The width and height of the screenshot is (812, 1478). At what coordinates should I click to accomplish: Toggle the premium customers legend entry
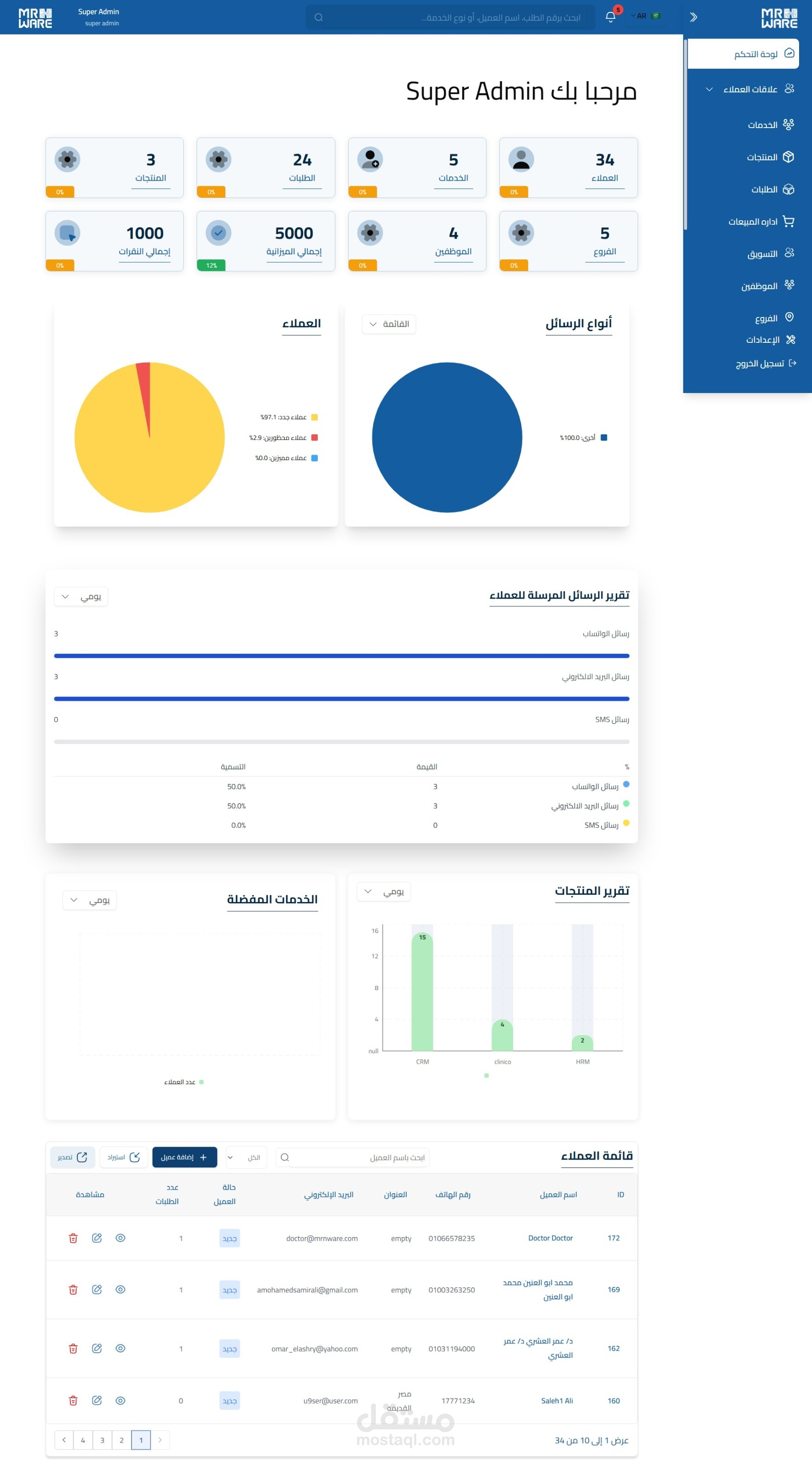click(x=286, y=458)
